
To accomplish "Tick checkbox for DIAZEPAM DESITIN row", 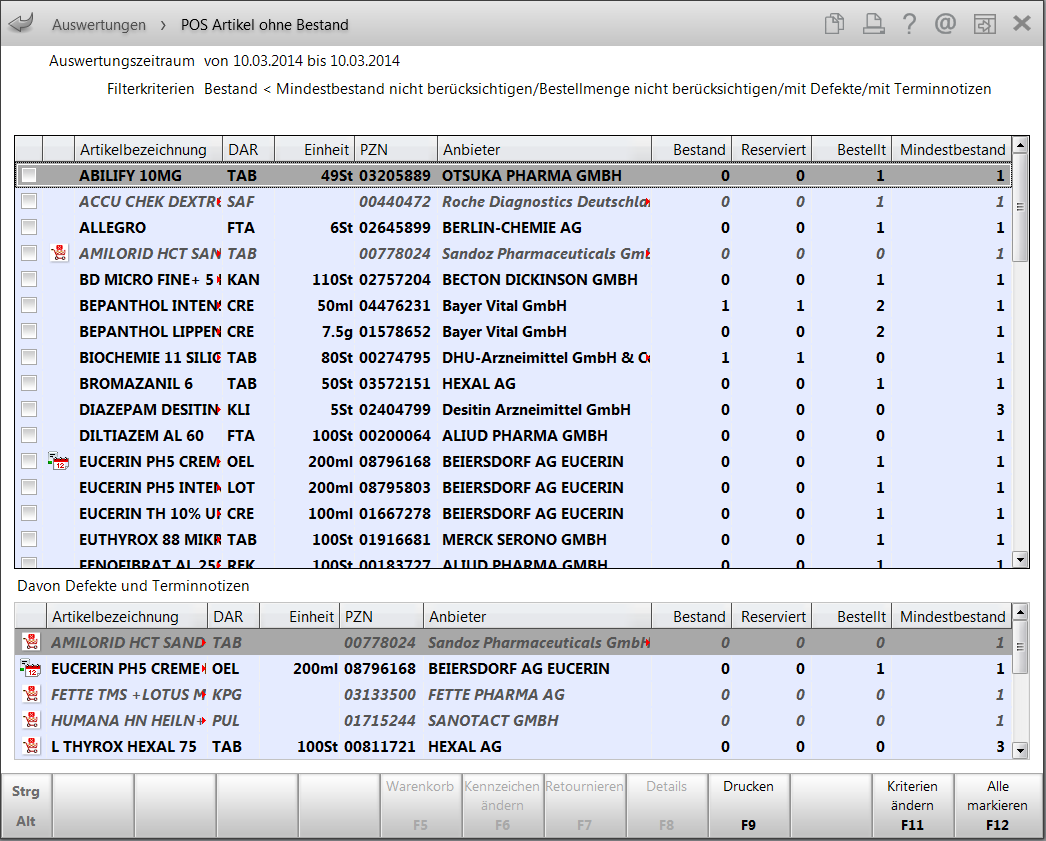I will click(x=29, y=409).
